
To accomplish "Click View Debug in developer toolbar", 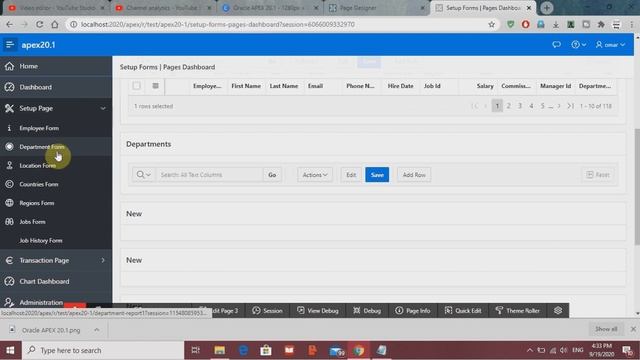I will 318,311.
